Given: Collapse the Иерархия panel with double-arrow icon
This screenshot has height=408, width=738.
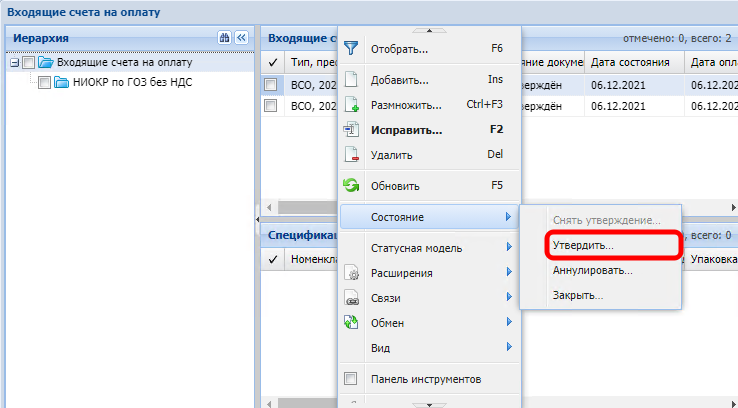Looking at the screenshot, I should tap(241, 38).
